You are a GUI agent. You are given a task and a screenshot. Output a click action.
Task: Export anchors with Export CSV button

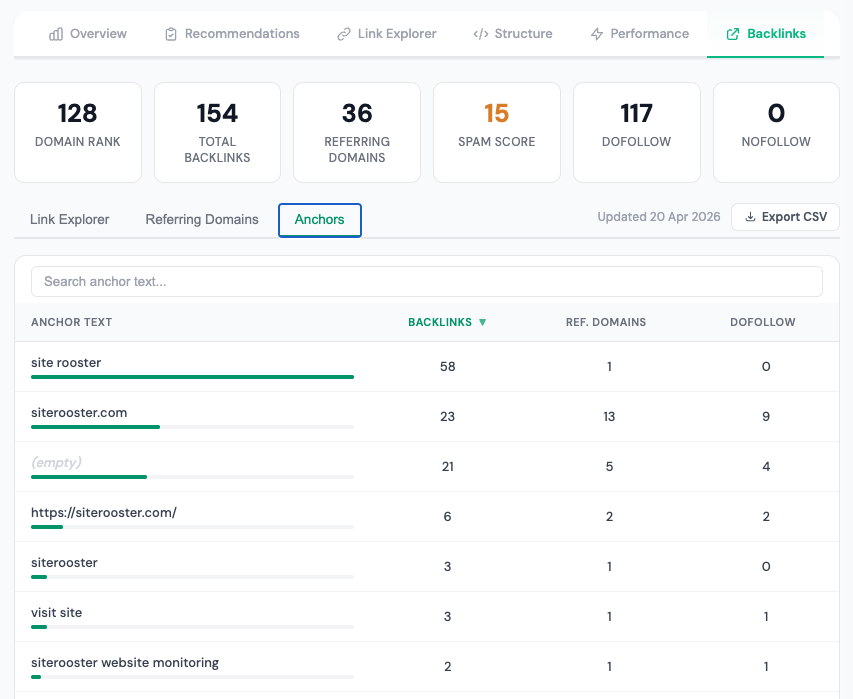coord(786,217)
